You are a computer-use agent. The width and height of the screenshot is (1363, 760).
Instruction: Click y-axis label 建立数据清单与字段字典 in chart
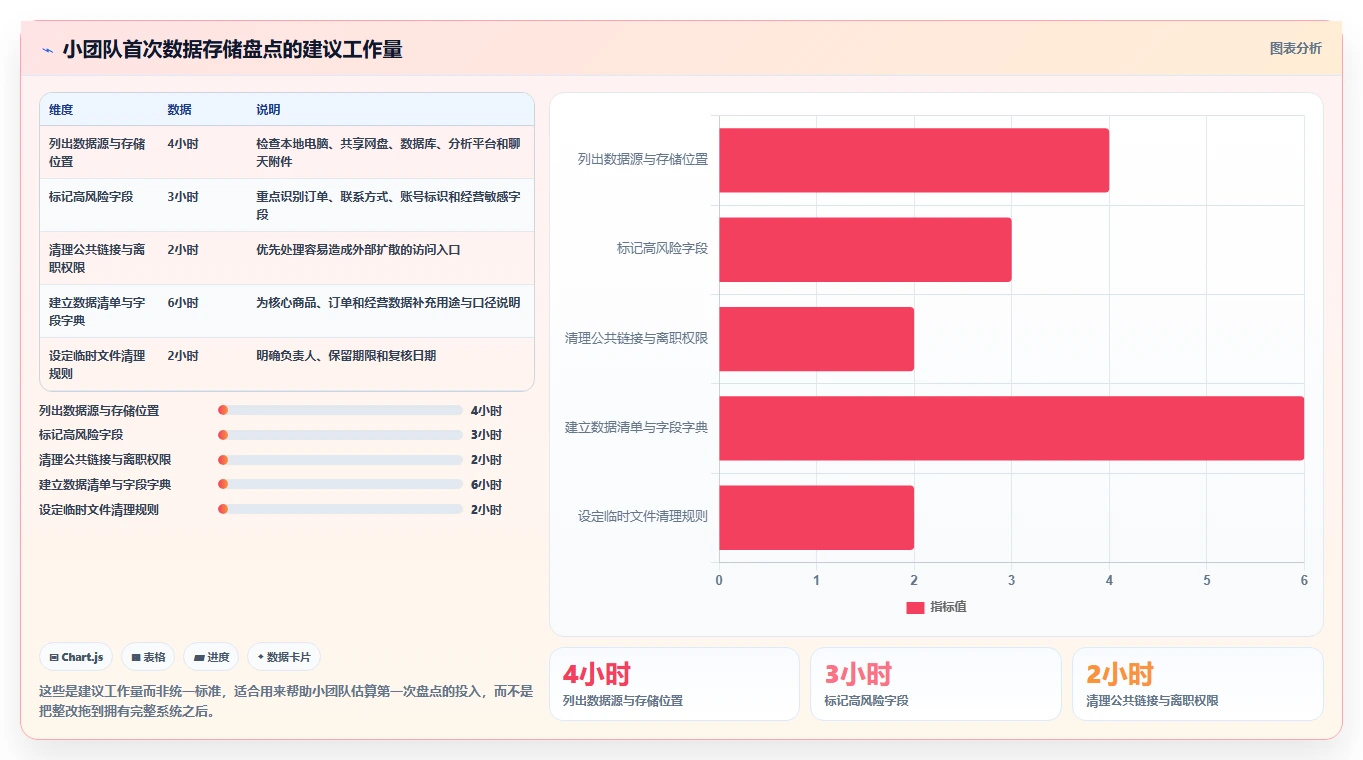(x=636, y=428)
